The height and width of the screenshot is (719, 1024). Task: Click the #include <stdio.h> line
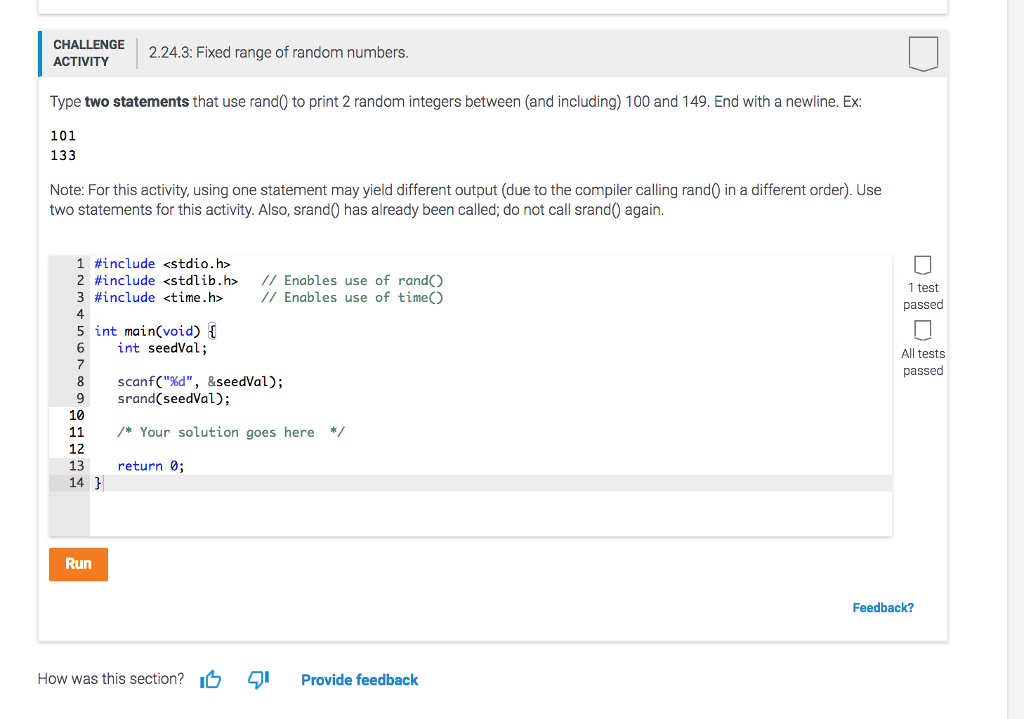[161, 263]
